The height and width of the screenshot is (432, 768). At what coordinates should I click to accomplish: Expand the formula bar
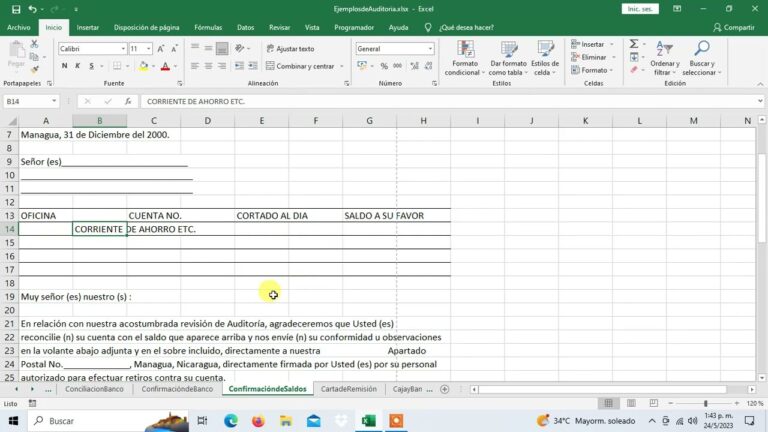tap(760, 101)
